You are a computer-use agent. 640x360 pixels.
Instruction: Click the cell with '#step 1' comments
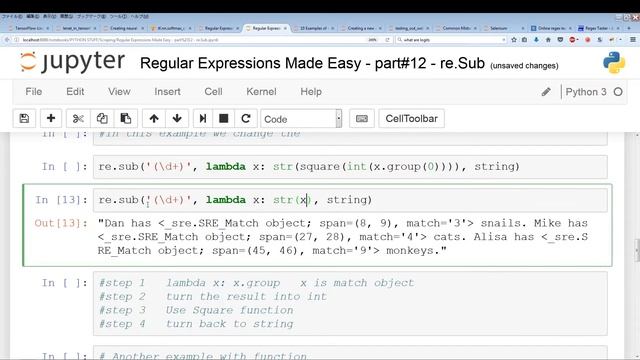click(350, 303)
